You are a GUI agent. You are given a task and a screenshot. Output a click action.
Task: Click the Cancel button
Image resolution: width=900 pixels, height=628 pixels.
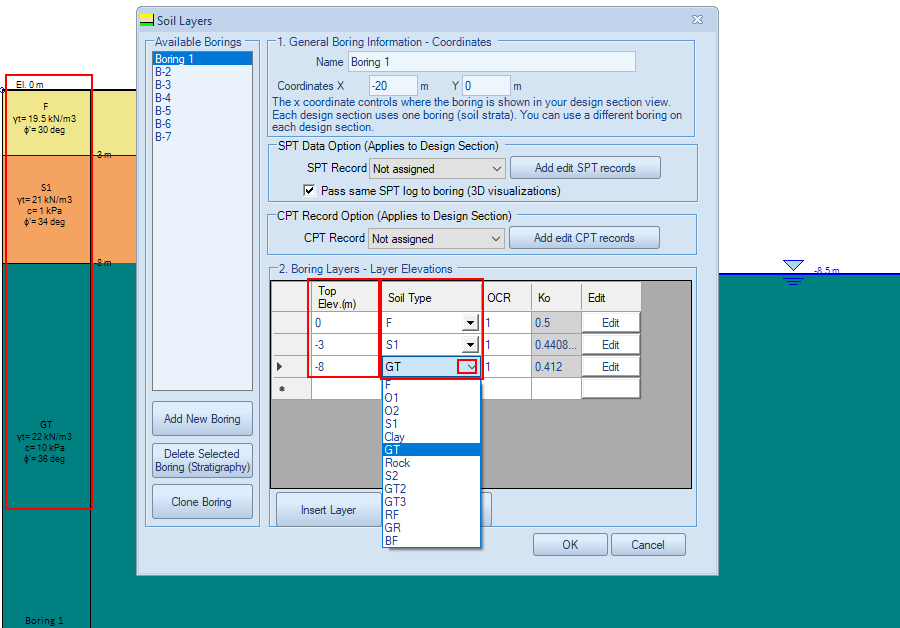(648, 545)
